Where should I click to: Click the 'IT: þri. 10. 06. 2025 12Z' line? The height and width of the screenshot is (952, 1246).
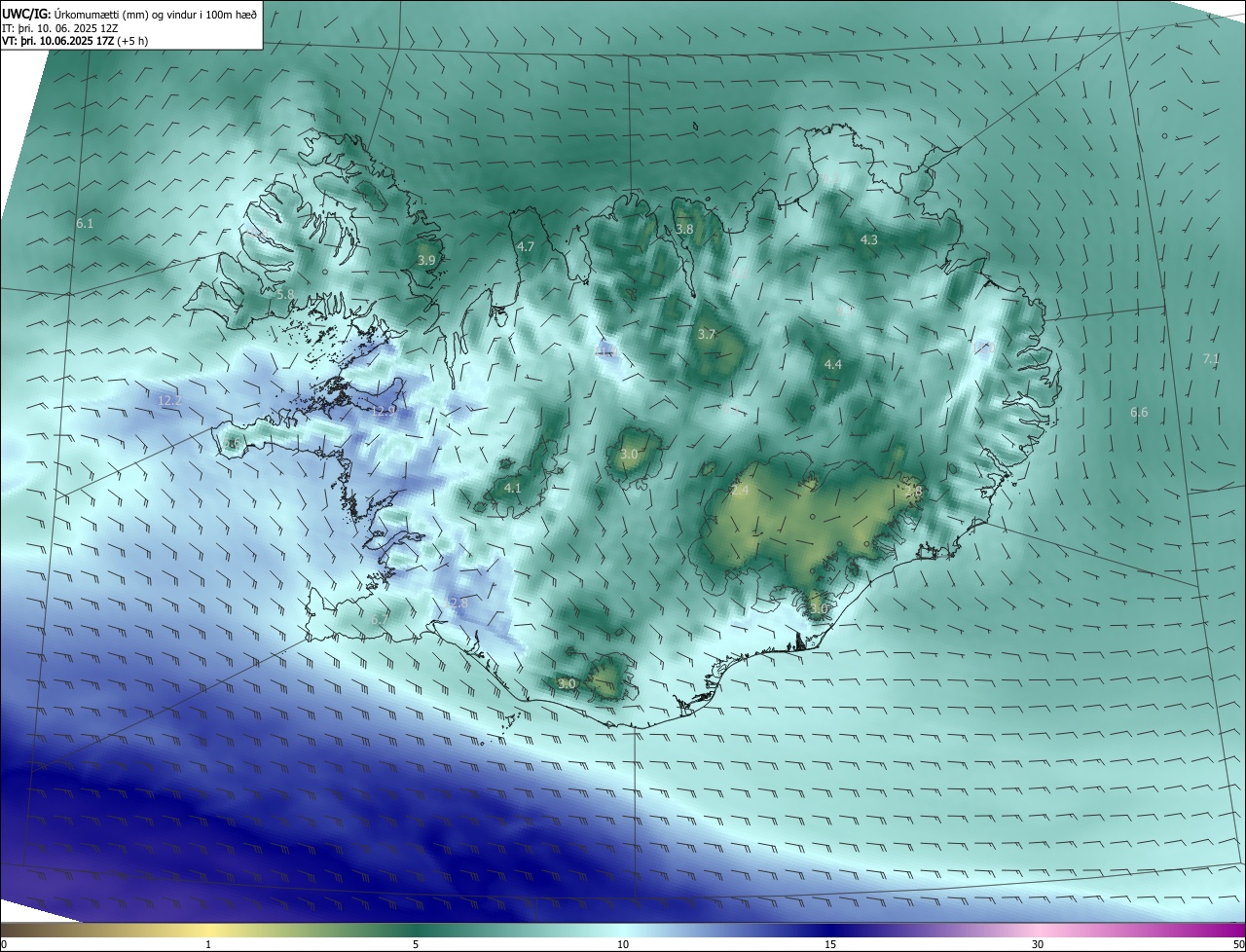(x=60, y=28)
